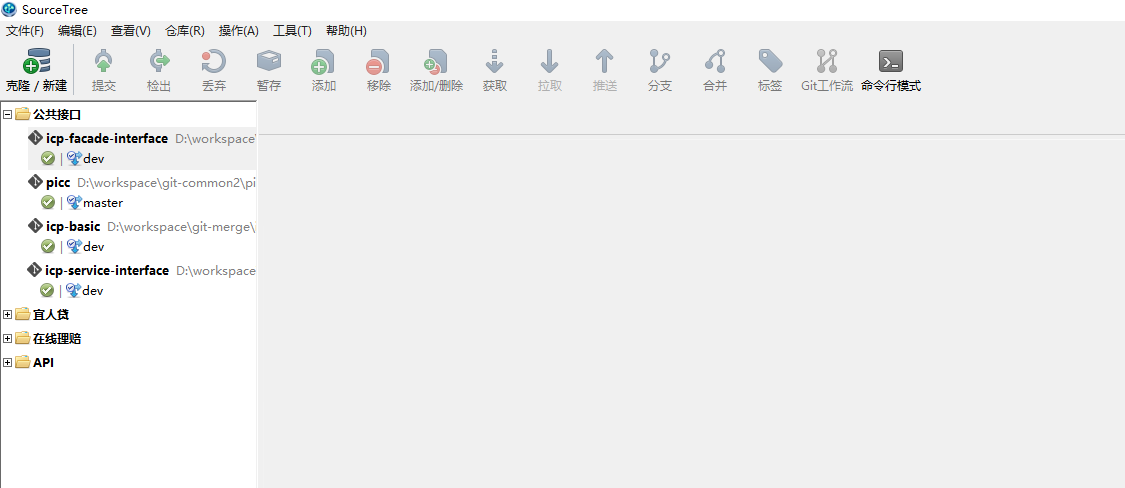Screen dimensions: 1125x488
Task: Click the git diamond icon of icp-basic
Action: pyautogui.click(x=34, y=226)
